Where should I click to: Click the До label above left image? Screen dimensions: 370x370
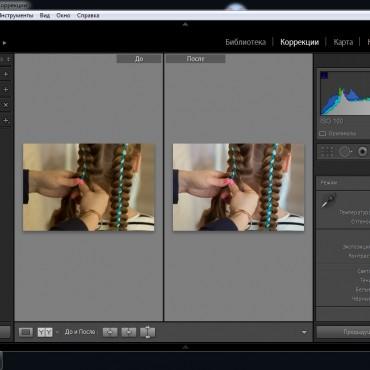tap(139, 59)
